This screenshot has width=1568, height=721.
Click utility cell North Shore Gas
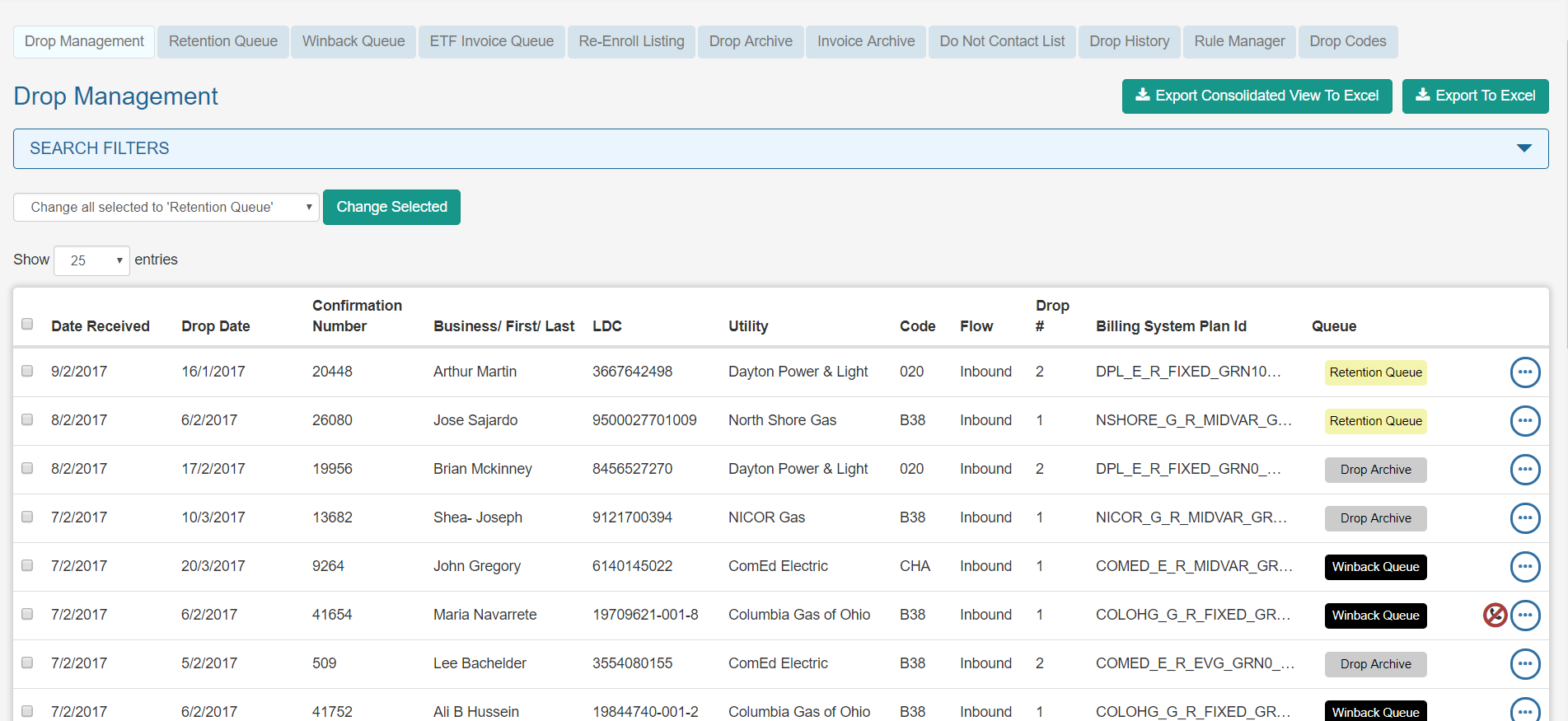click(x=782, y=420)
